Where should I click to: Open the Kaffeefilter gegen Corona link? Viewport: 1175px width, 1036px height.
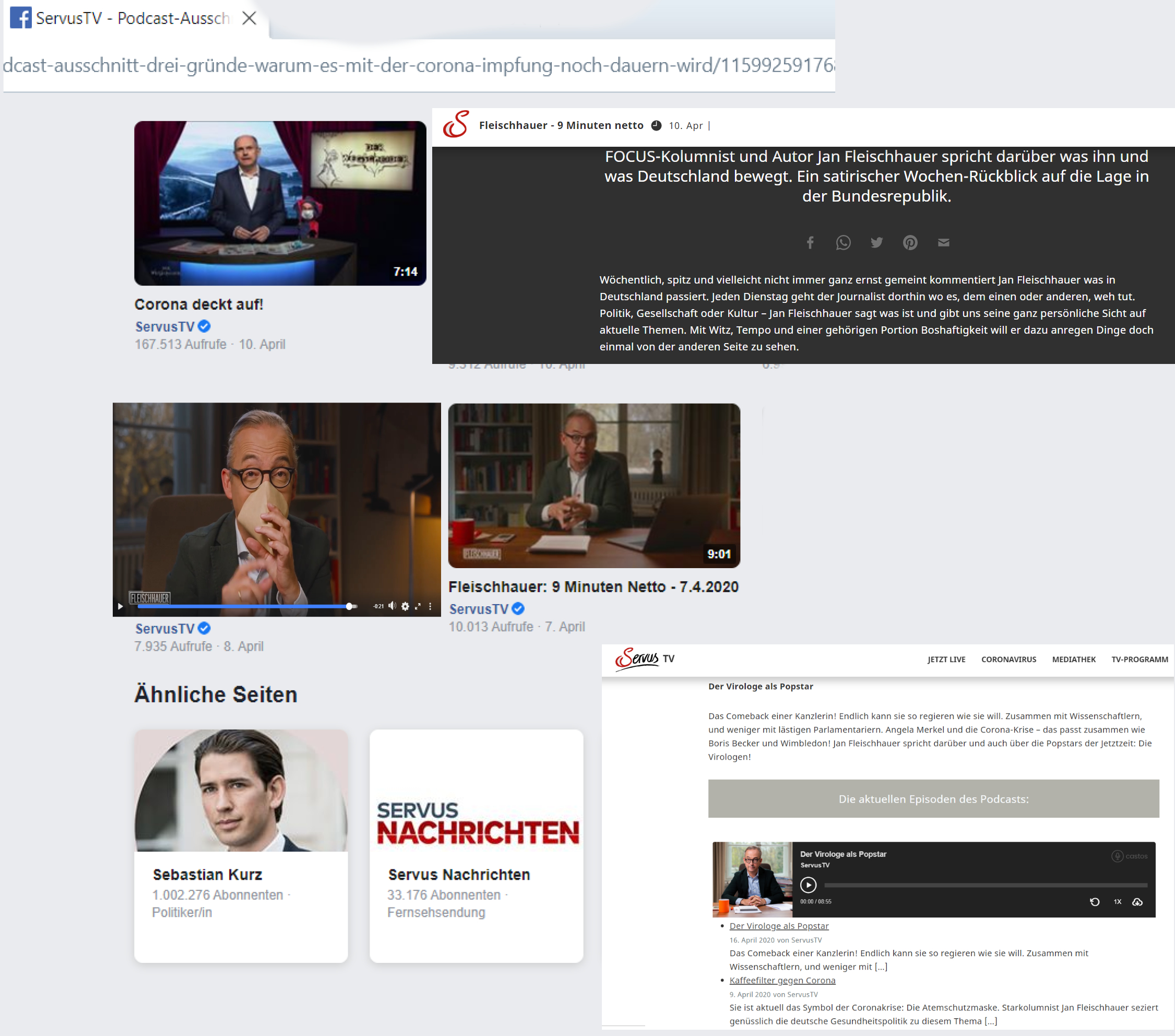pyautogui.click(x=782, y=980)
